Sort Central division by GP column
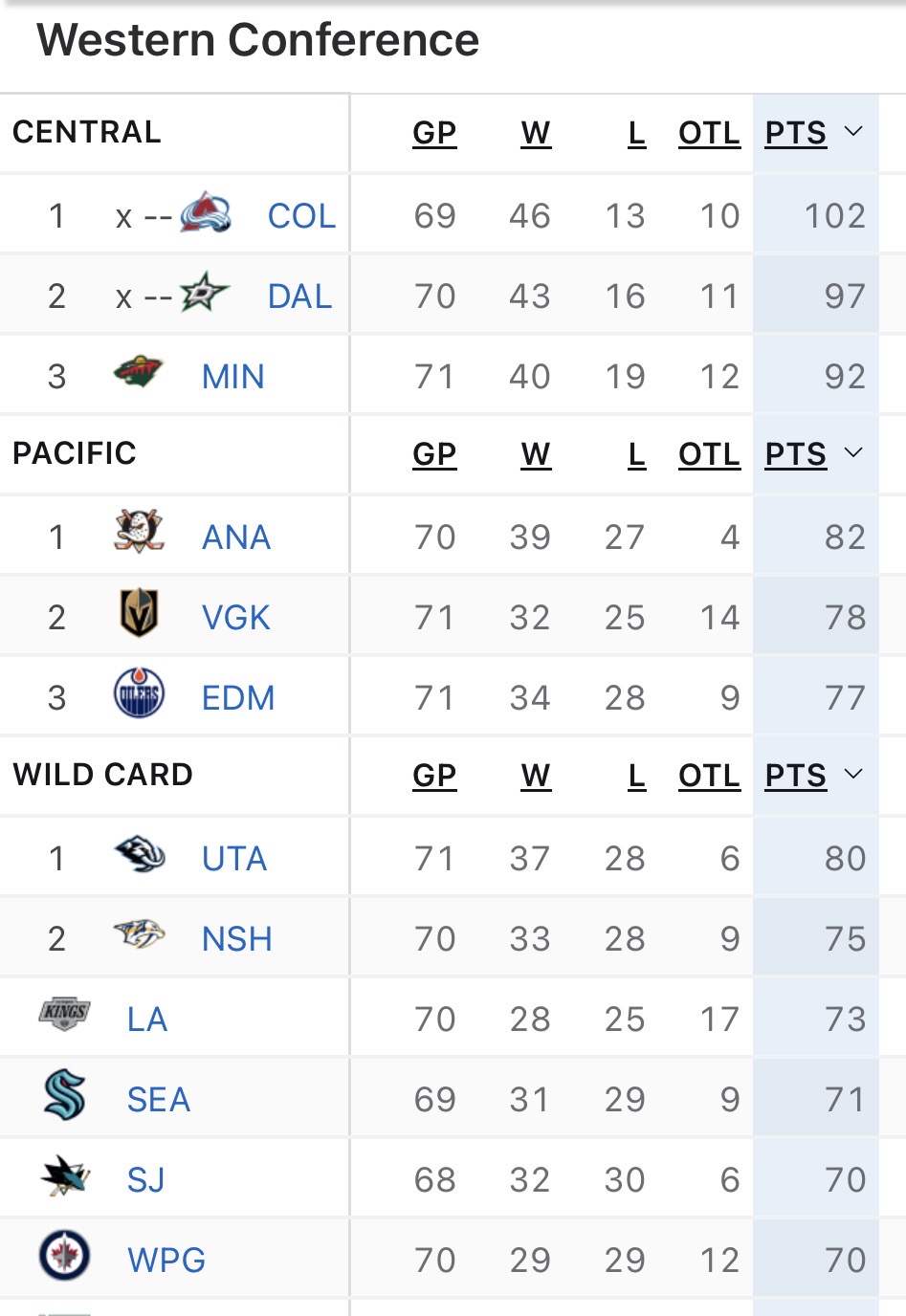The width and height of the screenshot is (906, 1316). coord(434,133)
